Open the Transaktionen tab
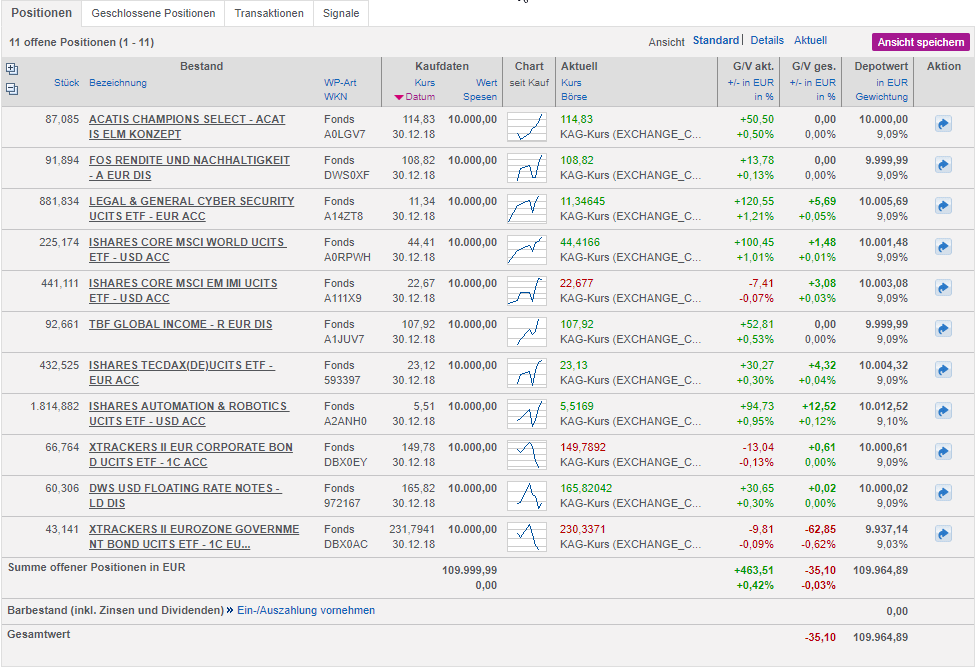This screenshot has width=975, height=668. 269,14
